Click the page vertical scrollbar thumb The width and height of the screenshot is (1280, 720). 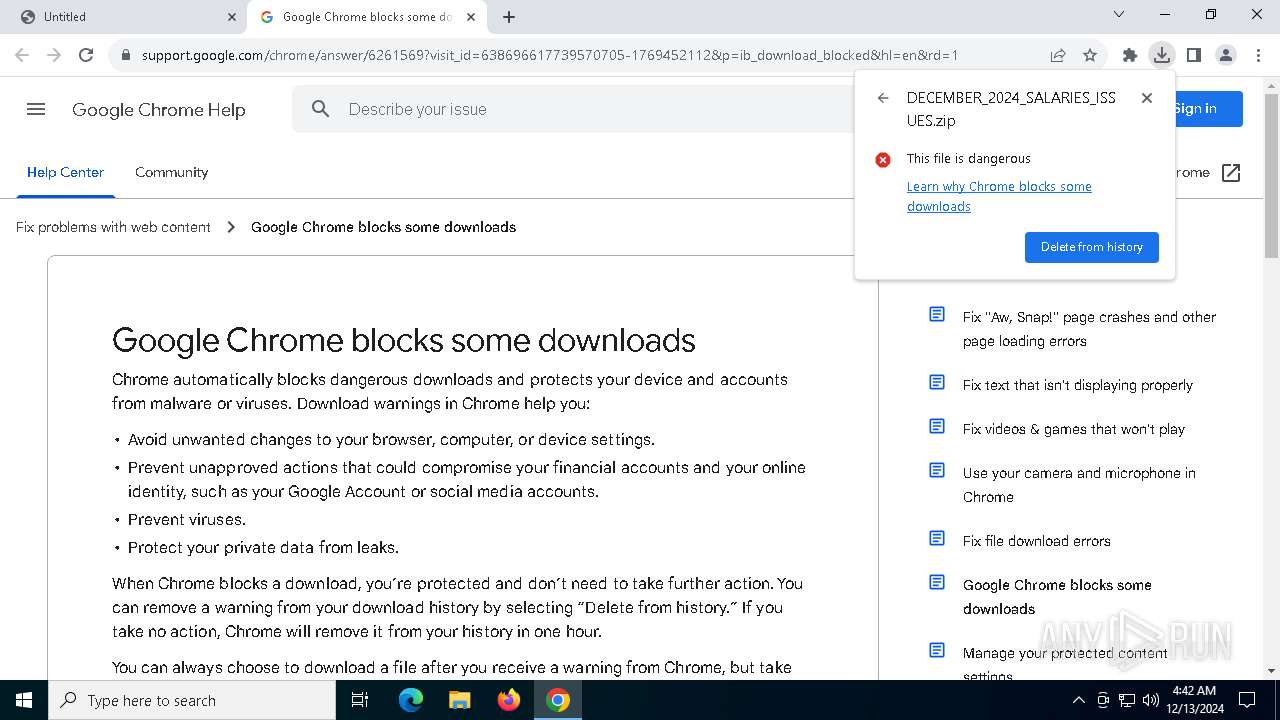click(1271, 175)
